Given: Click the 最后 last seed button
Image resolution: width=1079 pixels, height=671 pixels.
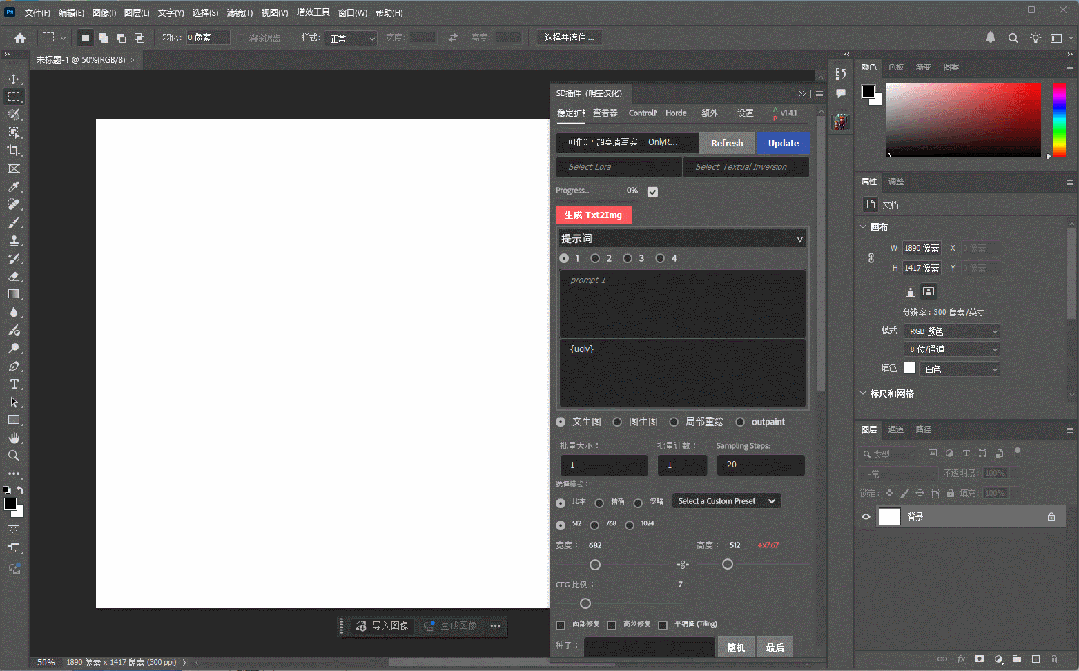Looking at the screenshot, I should coord(775,648).
